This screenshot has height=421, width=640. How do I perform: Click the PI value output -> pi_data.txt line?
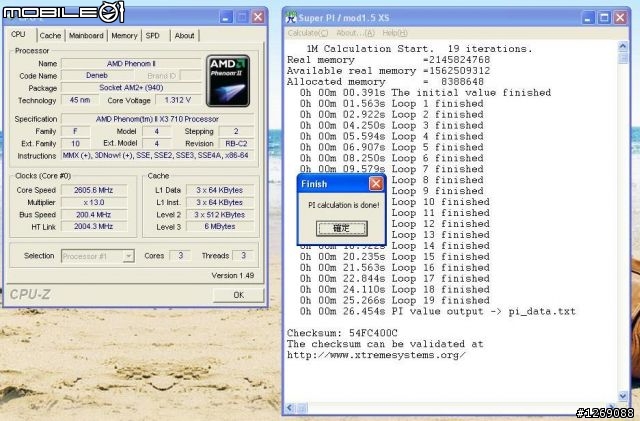click(438, 312)
